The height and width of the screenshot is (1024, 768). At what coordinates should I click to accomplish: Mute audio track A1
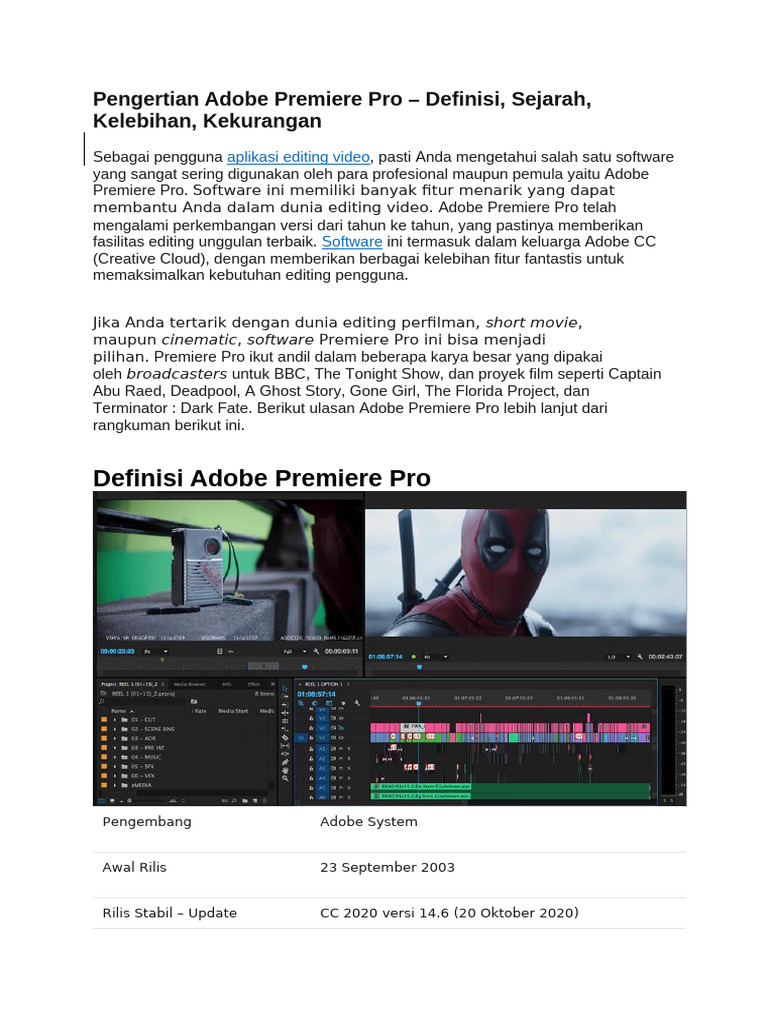click(x=341, y=749)
